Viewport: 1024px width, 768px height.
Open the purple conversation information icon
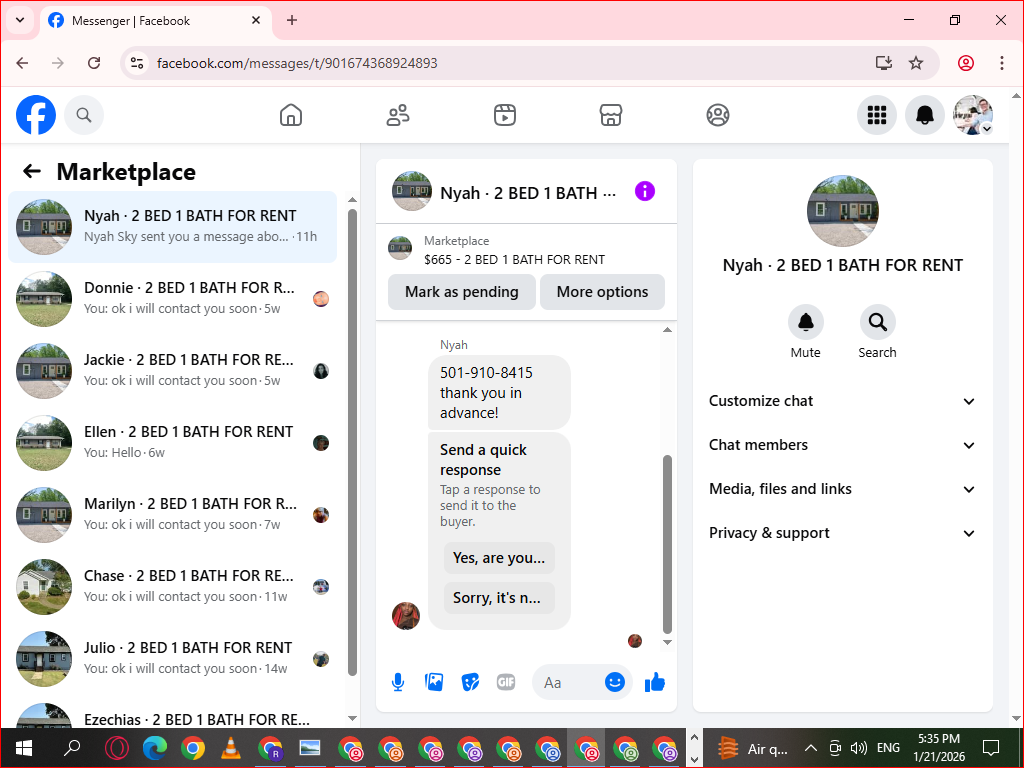[x=645, y=191]
